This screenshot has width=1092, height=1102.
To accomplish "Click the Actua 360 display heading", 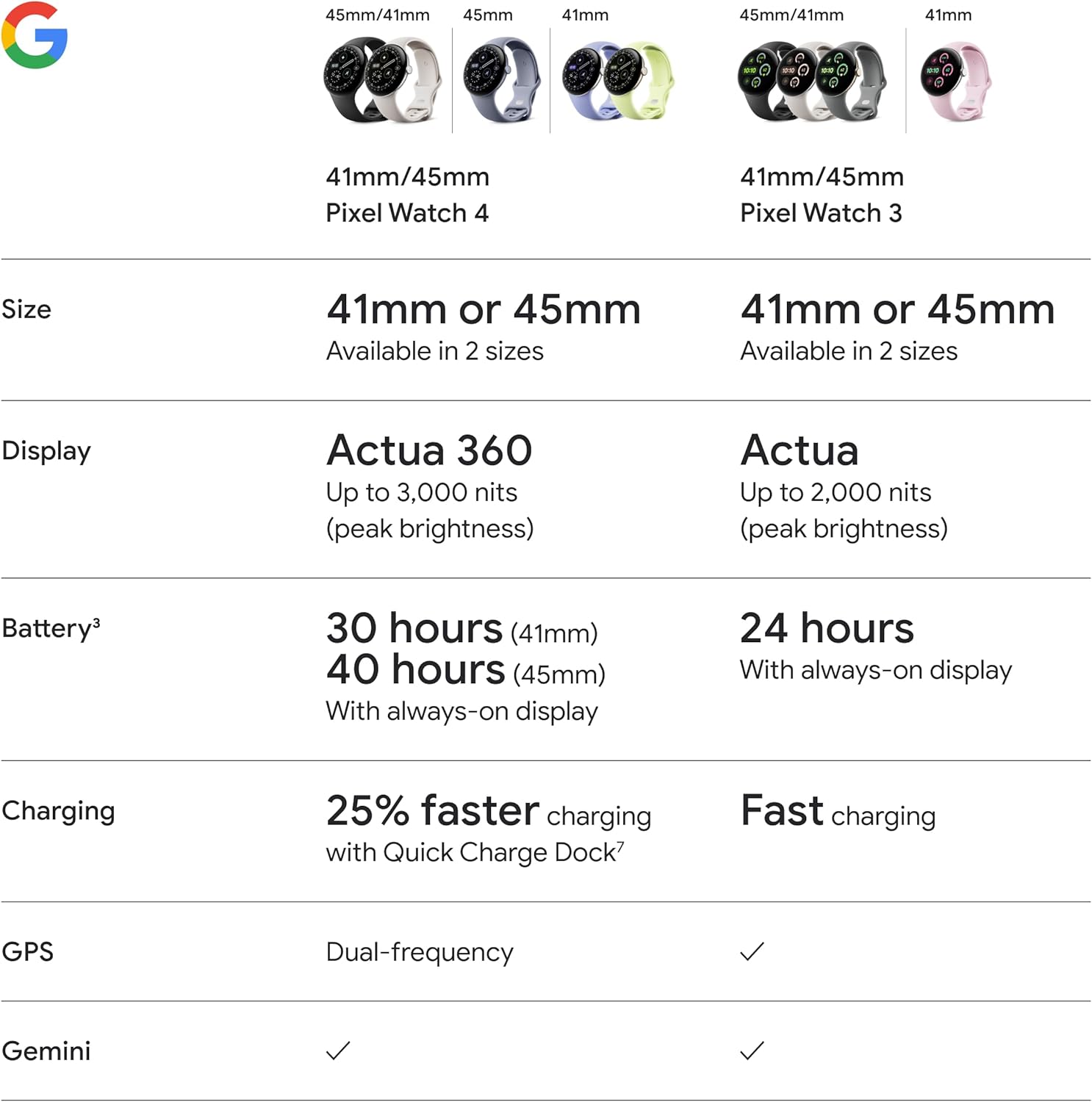I will click(x=429, y=450).
